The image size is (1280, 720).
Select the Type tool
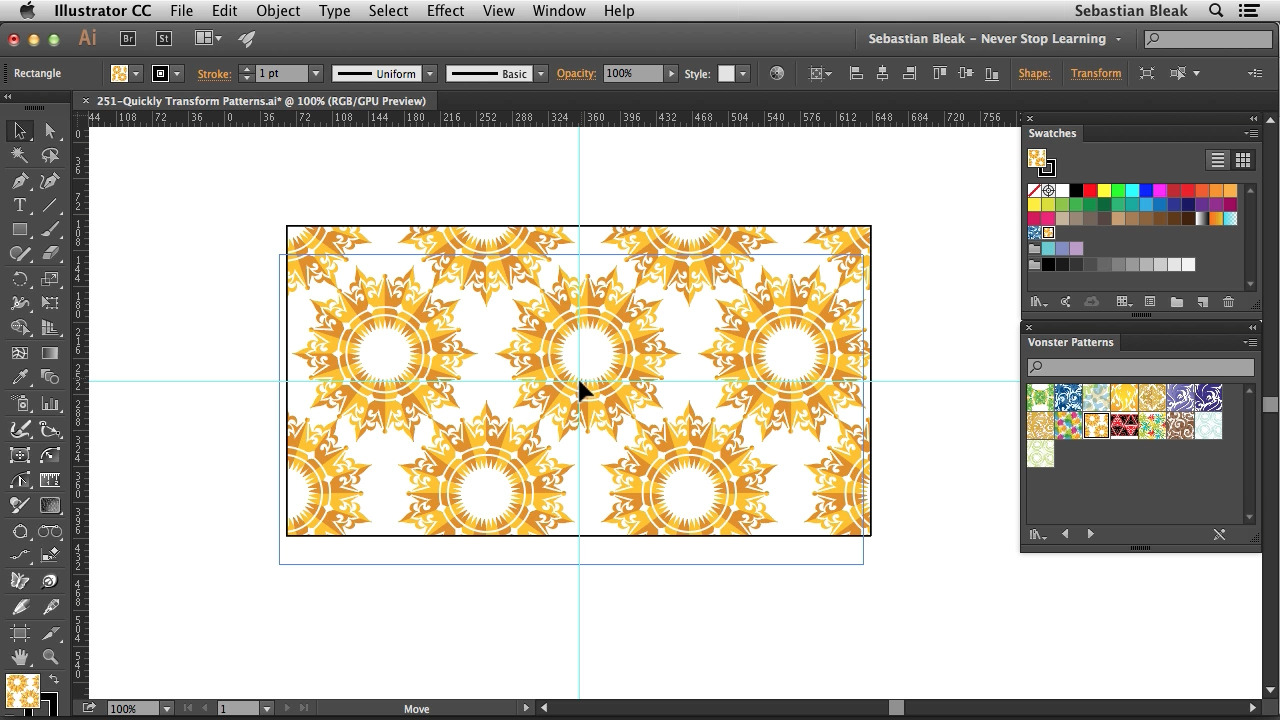[x=20, y=206]
